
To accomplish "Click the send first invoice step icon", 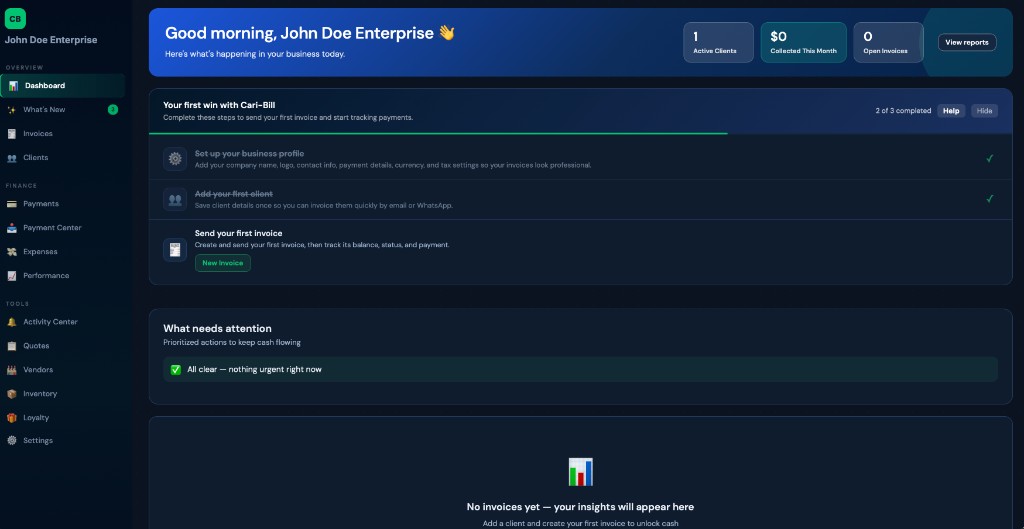I will [x=175, y=249].
